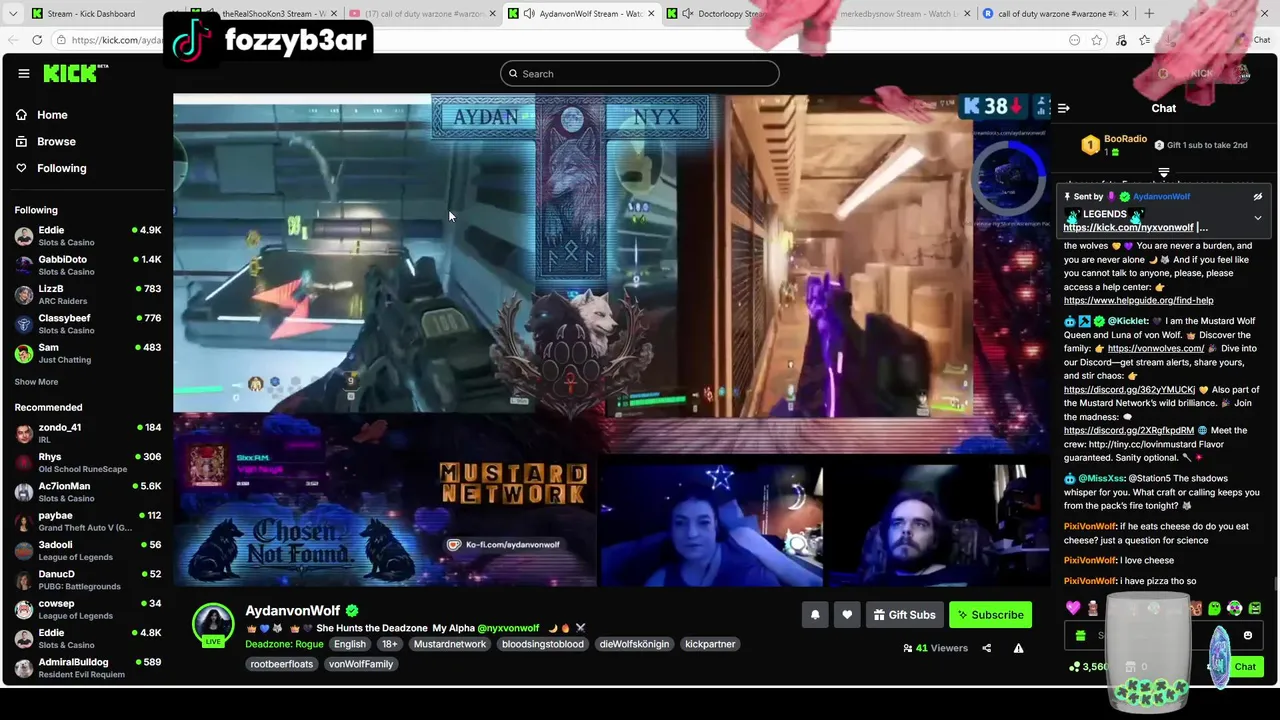Click AydanvonWolf streamer avatar

pos(213,623)
